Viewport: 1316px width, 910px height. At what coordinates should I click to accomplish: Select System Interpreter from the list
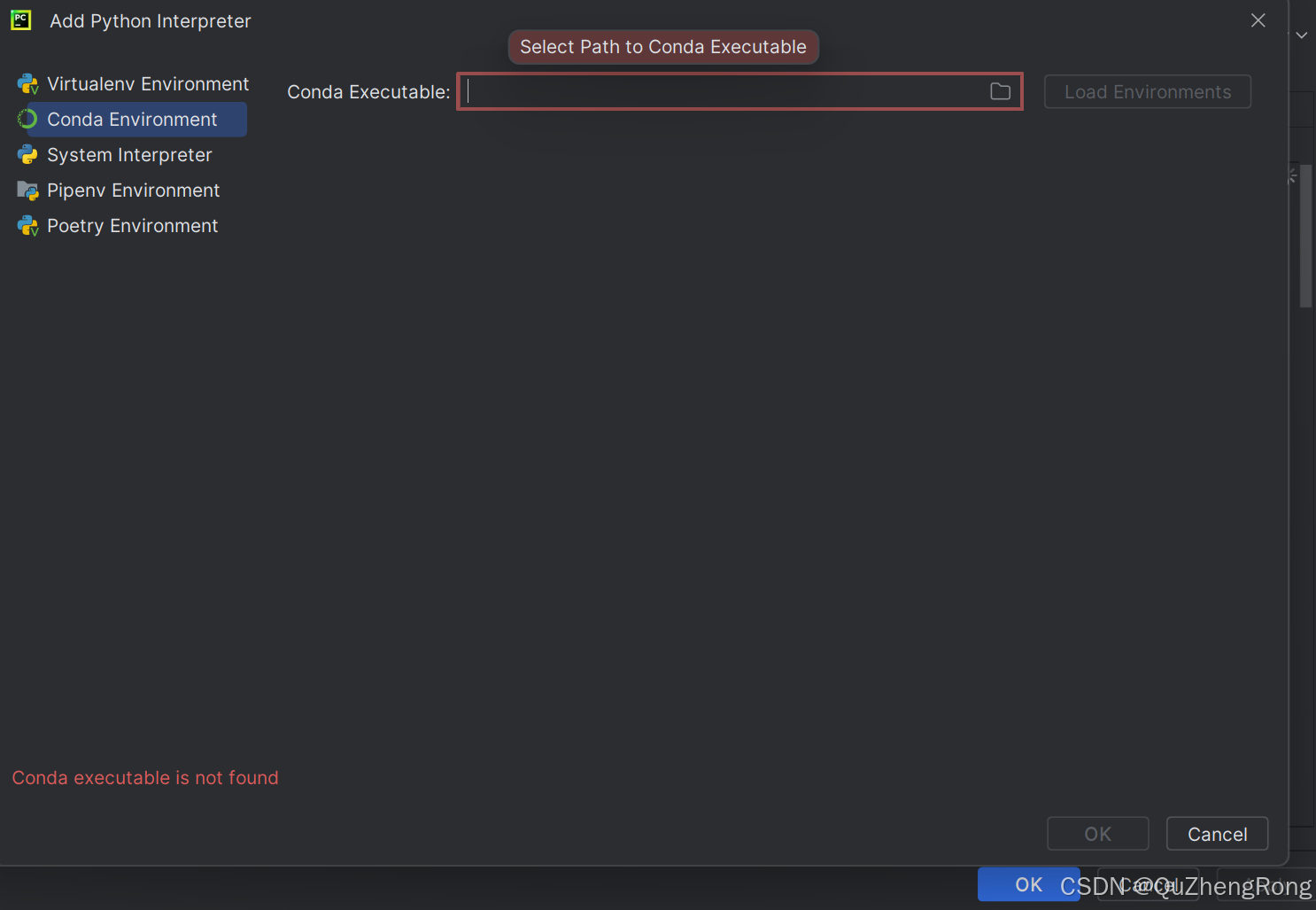pyautogui.click(x=130, y=154)
